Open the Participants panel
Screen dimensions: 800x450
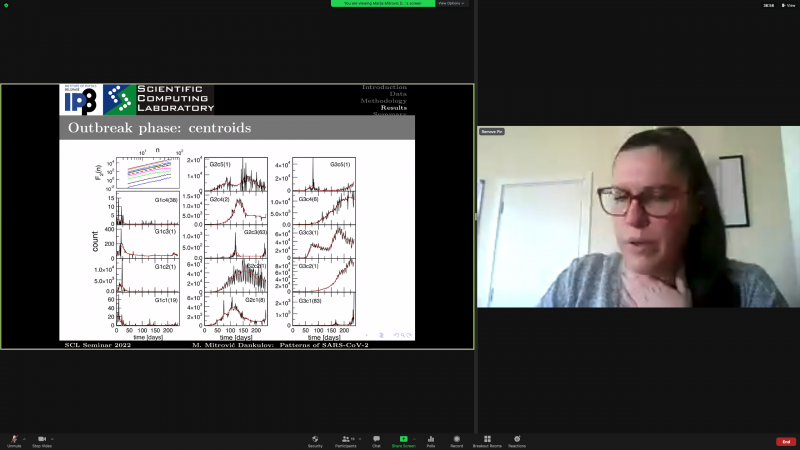(345, 441)
